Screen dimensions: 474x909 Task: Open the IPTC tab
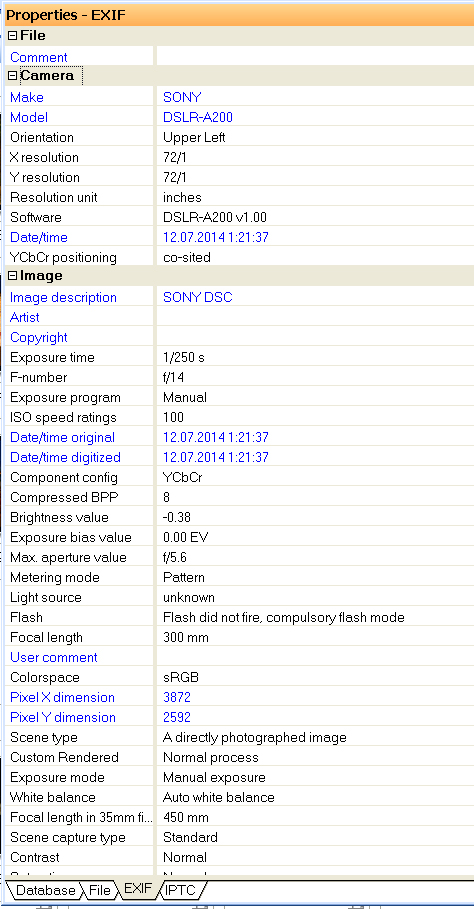pyautogui.click(x=181, y=890)
